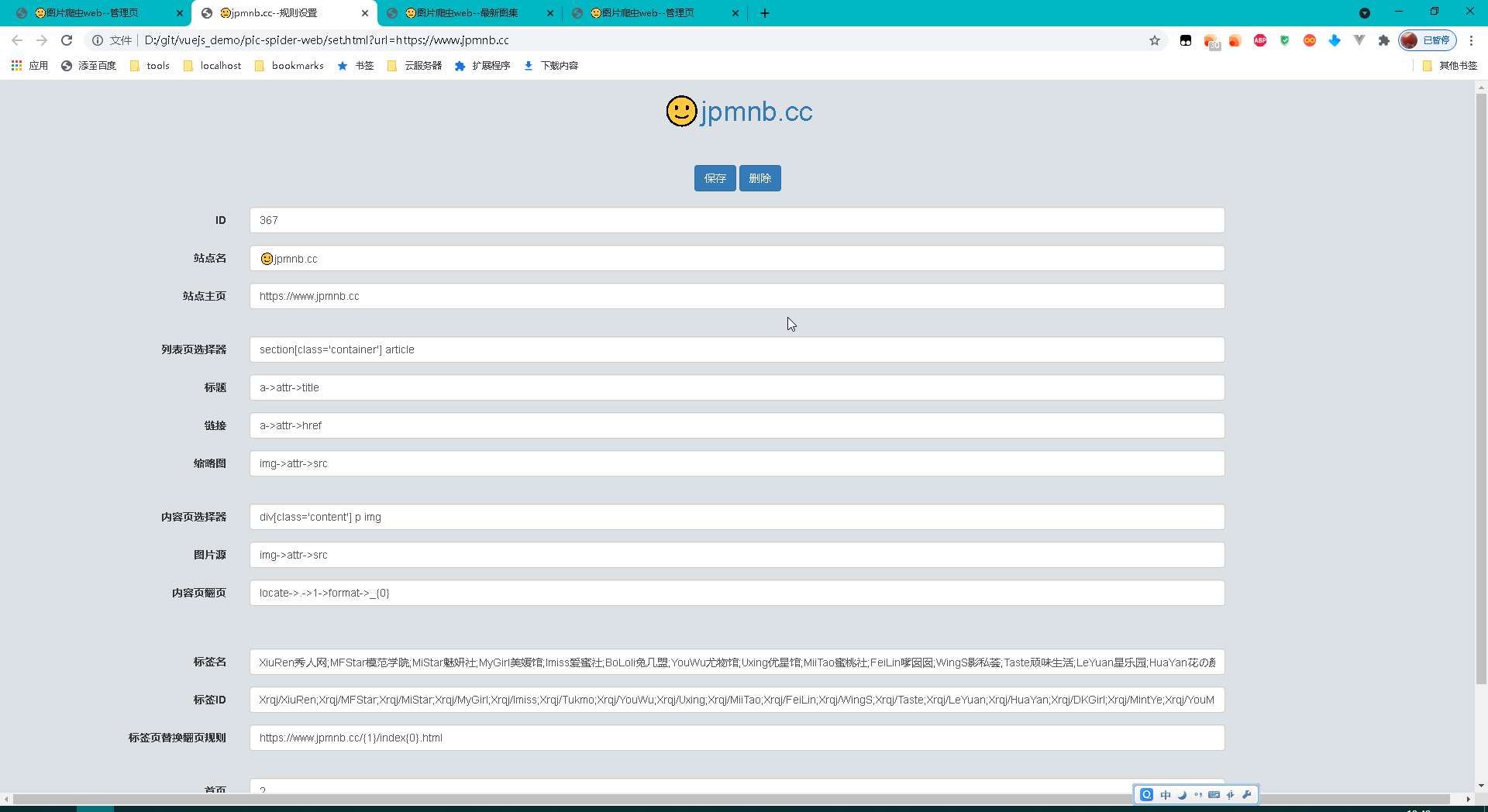Close the 最新图集 tab
The width and height of the screenshot is (1488, 812).
click(x=550, y=13)
